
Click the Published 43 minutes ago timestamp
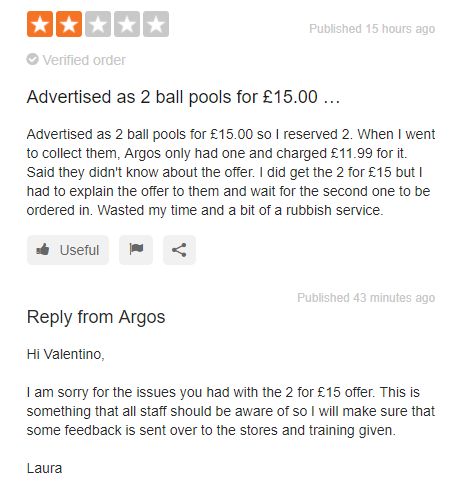366,298
